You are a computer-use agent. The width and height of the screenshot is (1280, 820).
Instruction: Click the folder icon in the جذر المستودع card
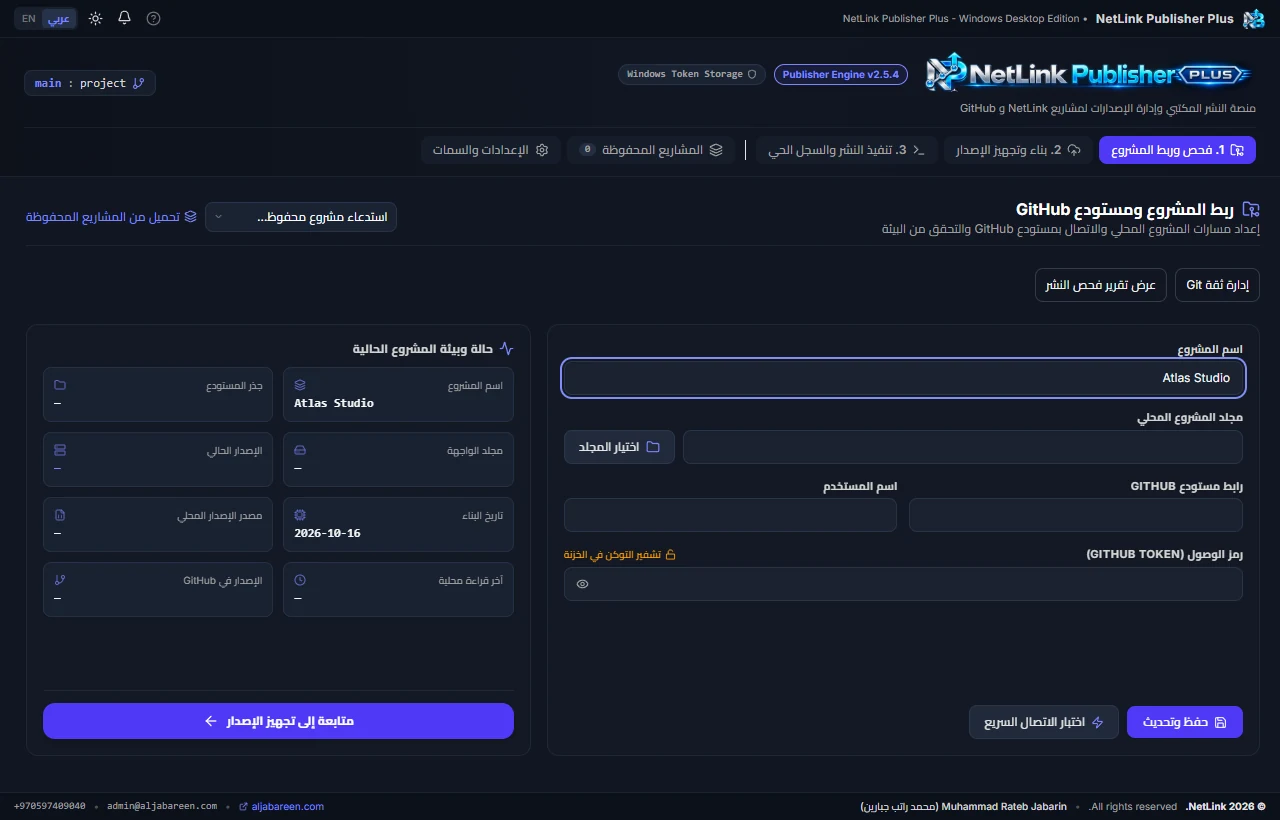point(59,385)
